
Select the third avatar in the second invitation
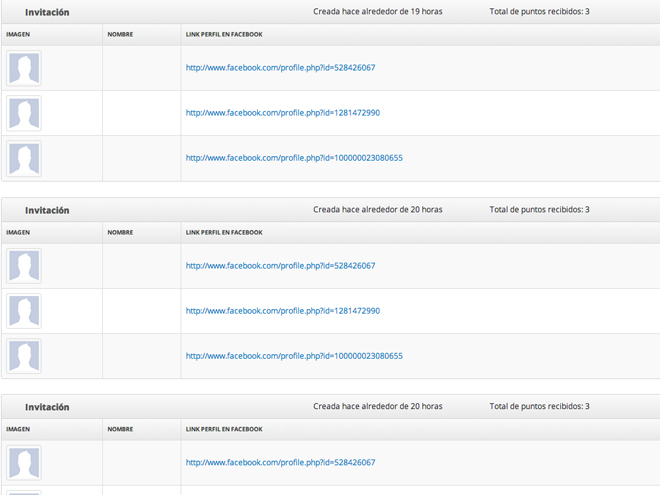24,356
